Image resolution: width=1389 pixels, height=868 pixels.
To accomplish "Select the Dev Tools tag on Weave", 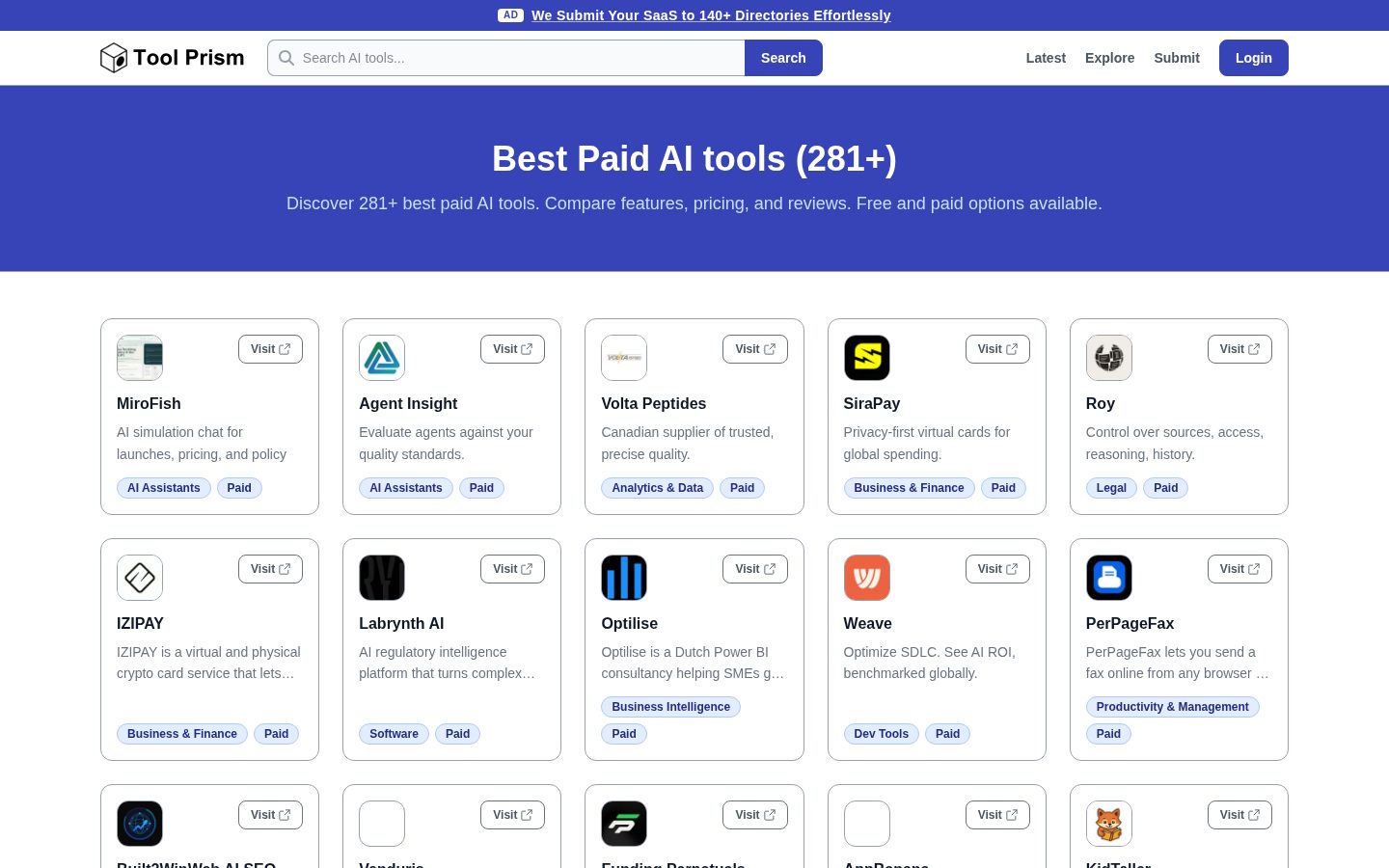I will click(882, 734).
